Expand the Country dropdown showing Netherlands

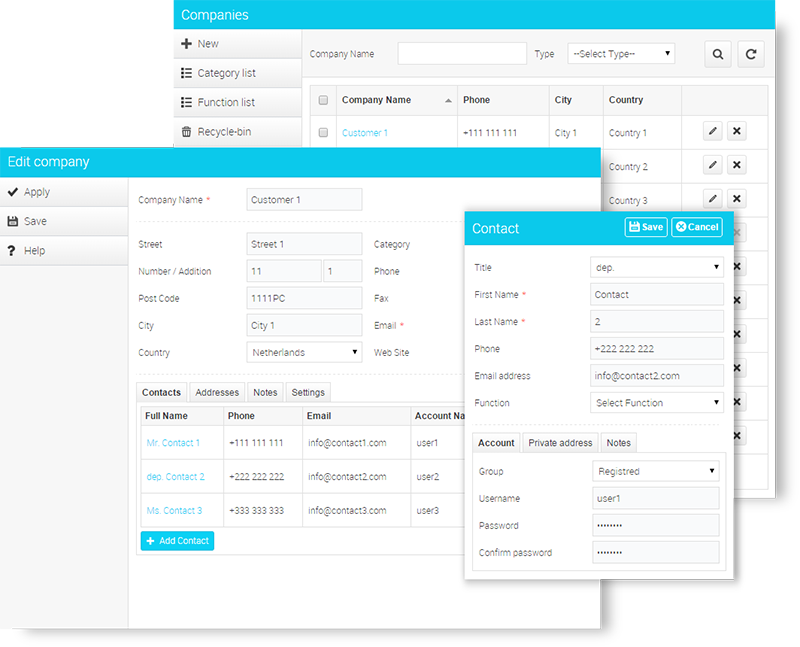[304, 353]
